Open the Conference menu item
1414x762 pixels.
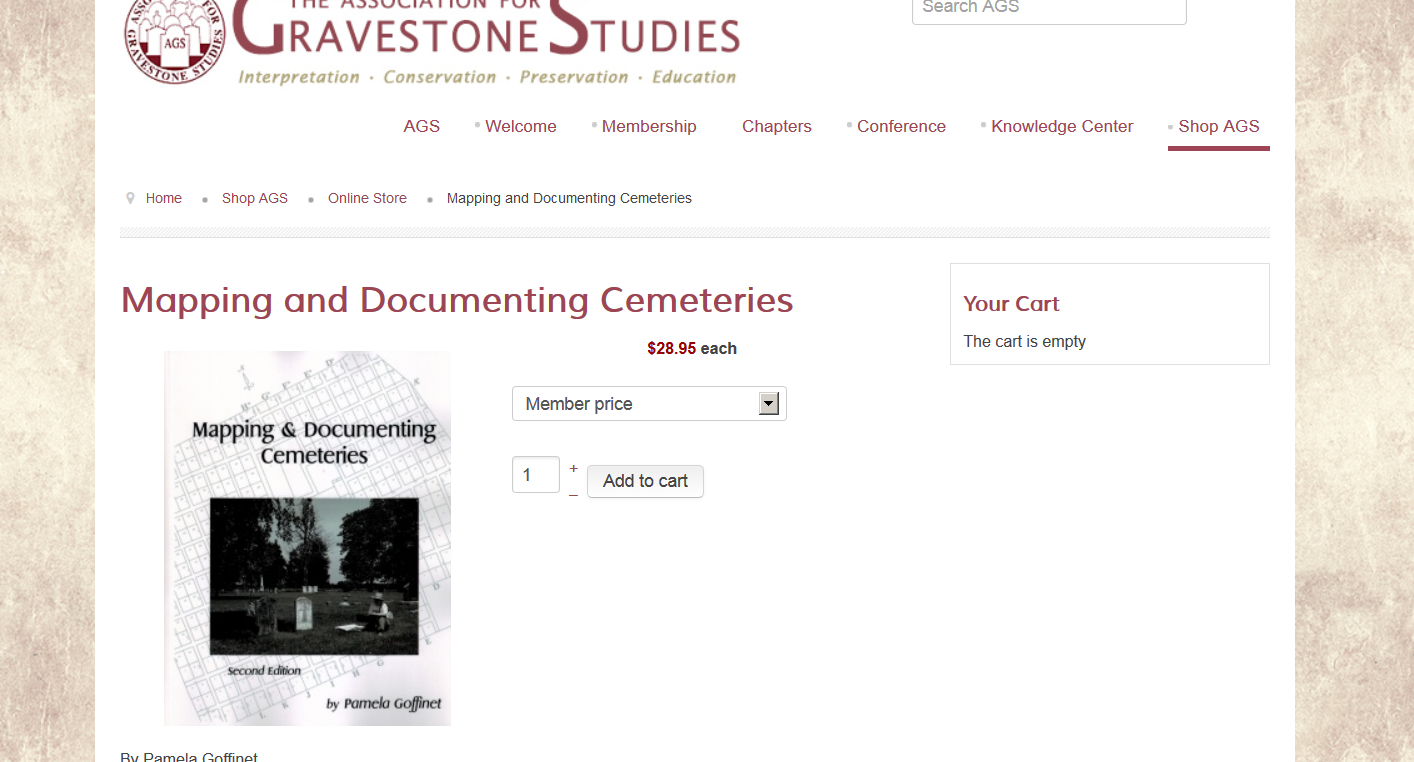tap(901, 126)
